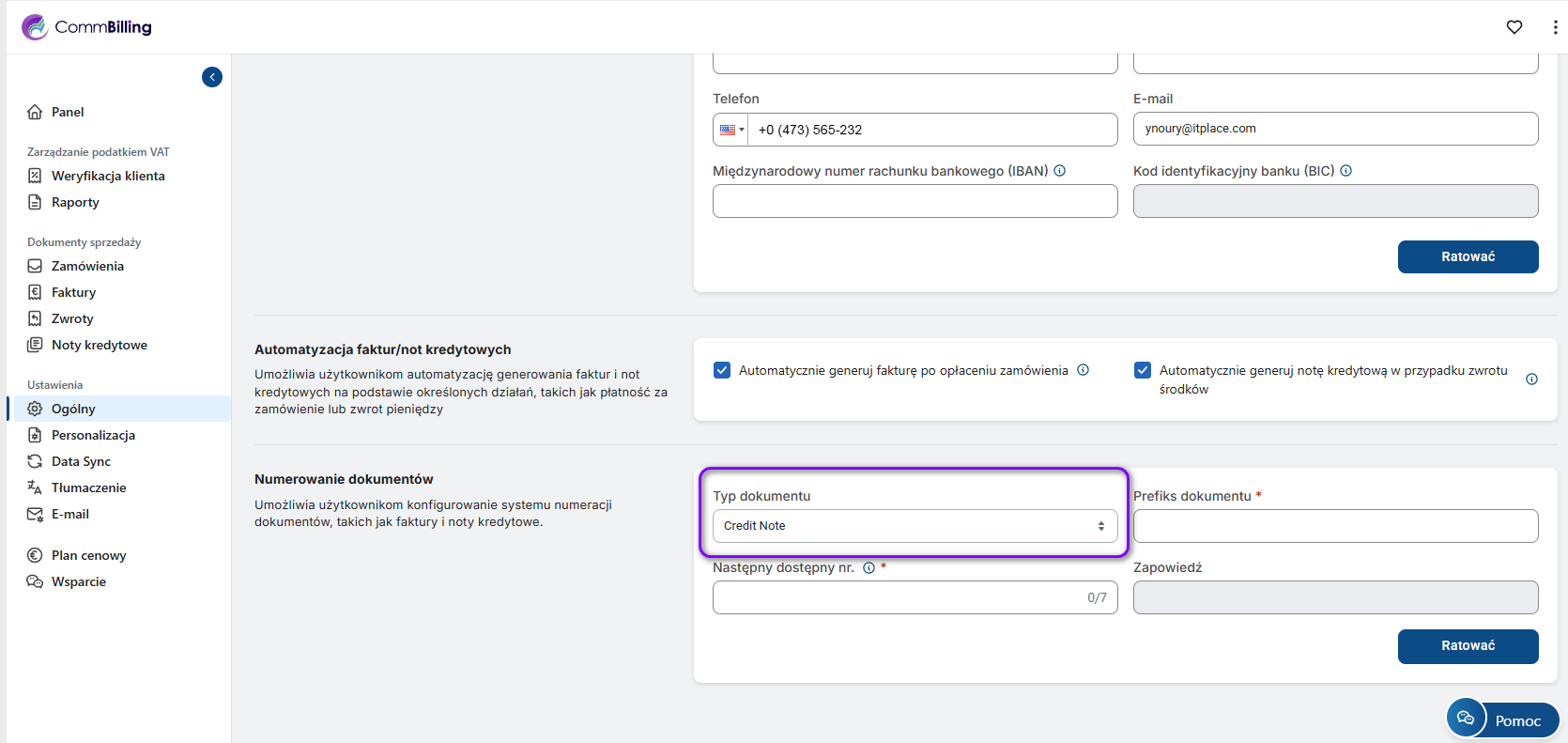Uncheck automatic invoice generation after payment
The image size is (1568, 743).
(x=722, y=370)
